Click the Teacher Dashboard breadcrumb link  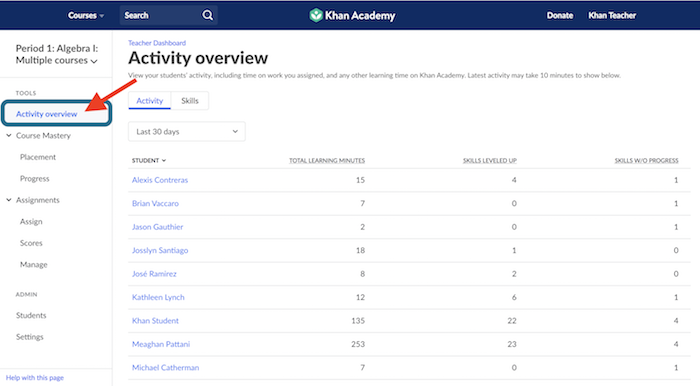pyautogui.click(x=157, y=43)
